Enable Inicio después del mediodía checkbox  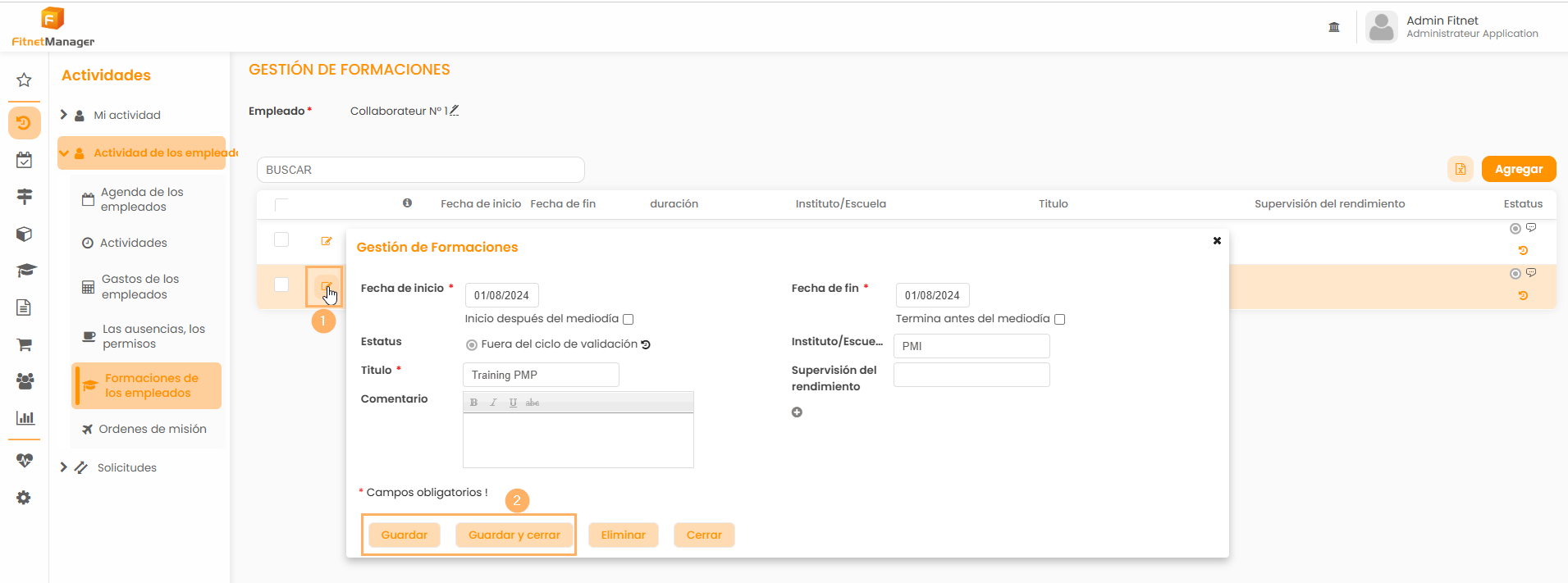[629, 319]
